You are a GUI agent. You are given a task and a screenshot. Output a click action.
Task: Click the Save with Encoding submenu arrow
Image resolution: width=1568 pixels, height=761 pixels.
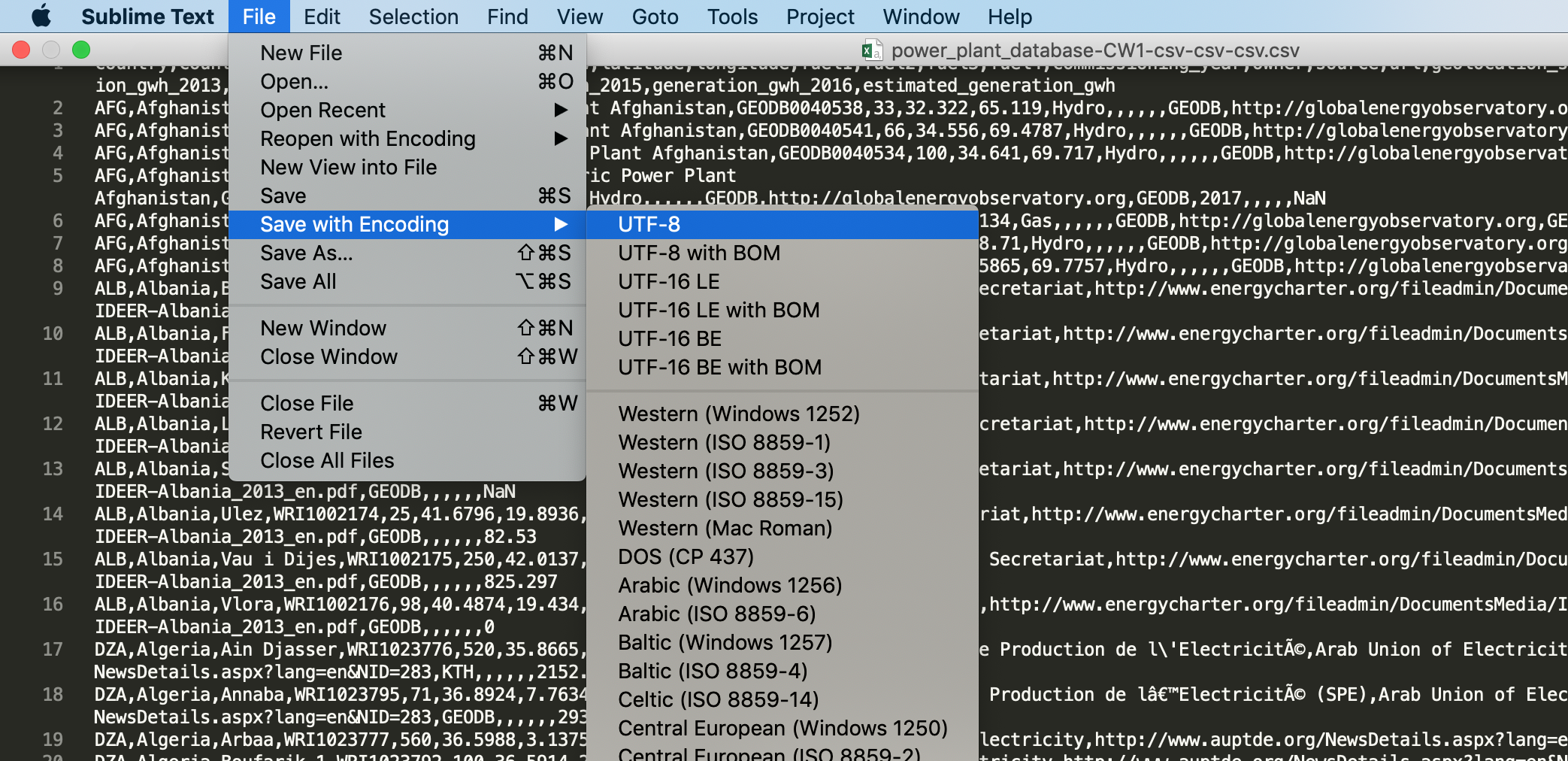(x=560, y=224)
